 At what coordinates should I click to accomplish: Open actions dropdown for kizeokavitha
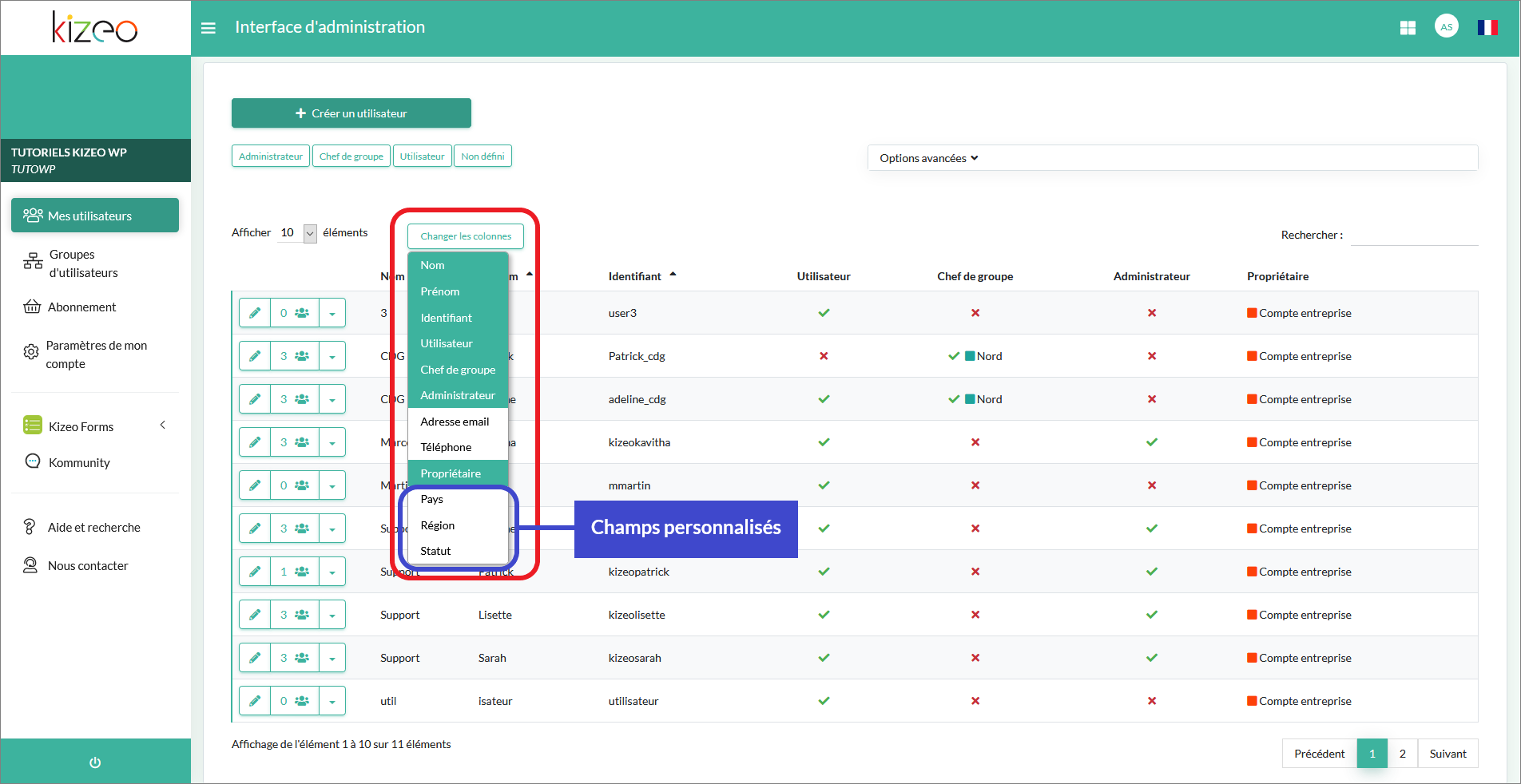click(x=332, y=442)
